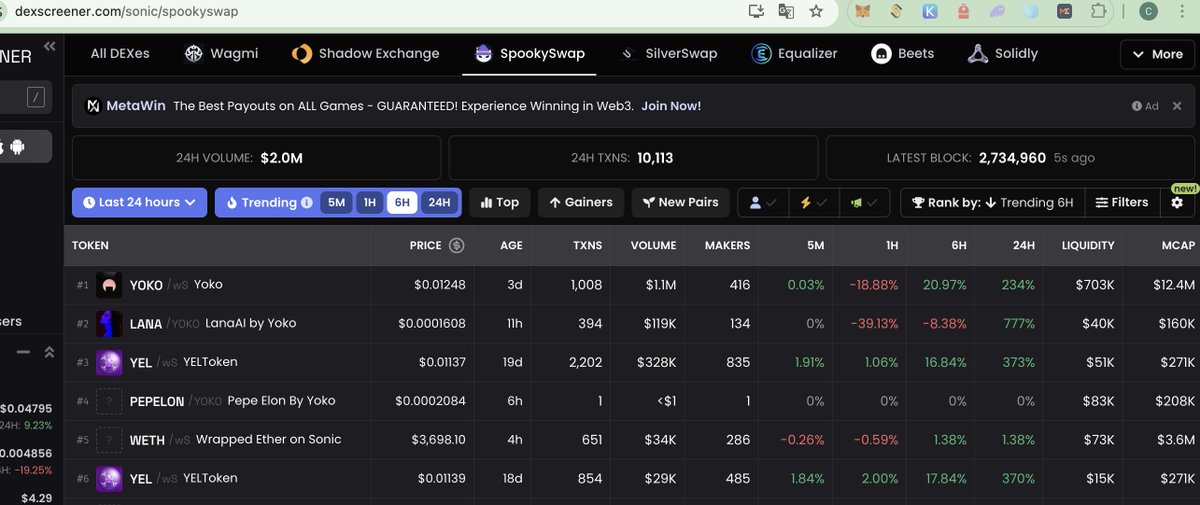Click the MAKERS column header
The height and width of the screenshot is (505, 1200).
tap(727, 245)
